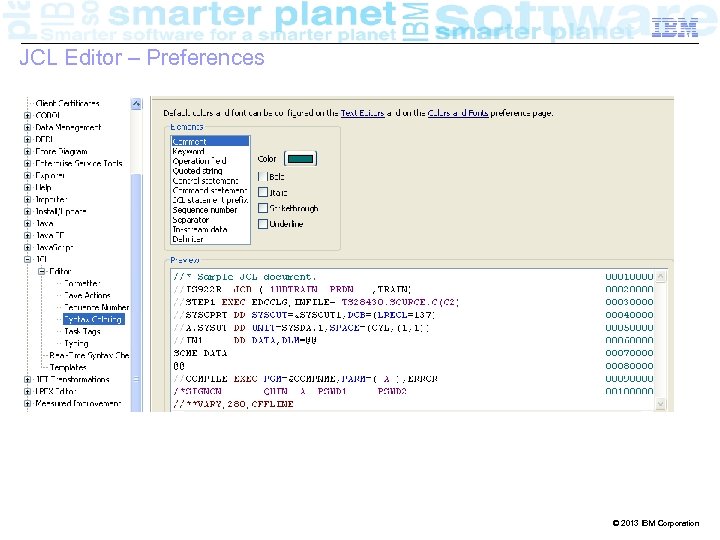
Task: Expand Enterprise Service Tools node
Action: pos(28,163)
